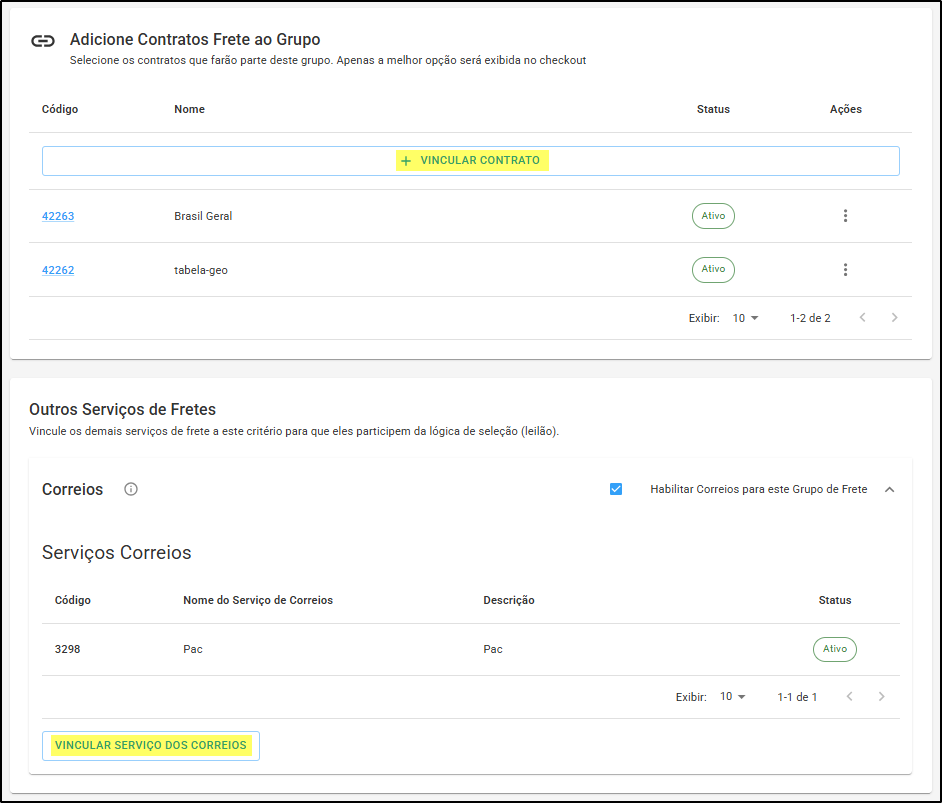Click the Correios section title

coord(73,489)
